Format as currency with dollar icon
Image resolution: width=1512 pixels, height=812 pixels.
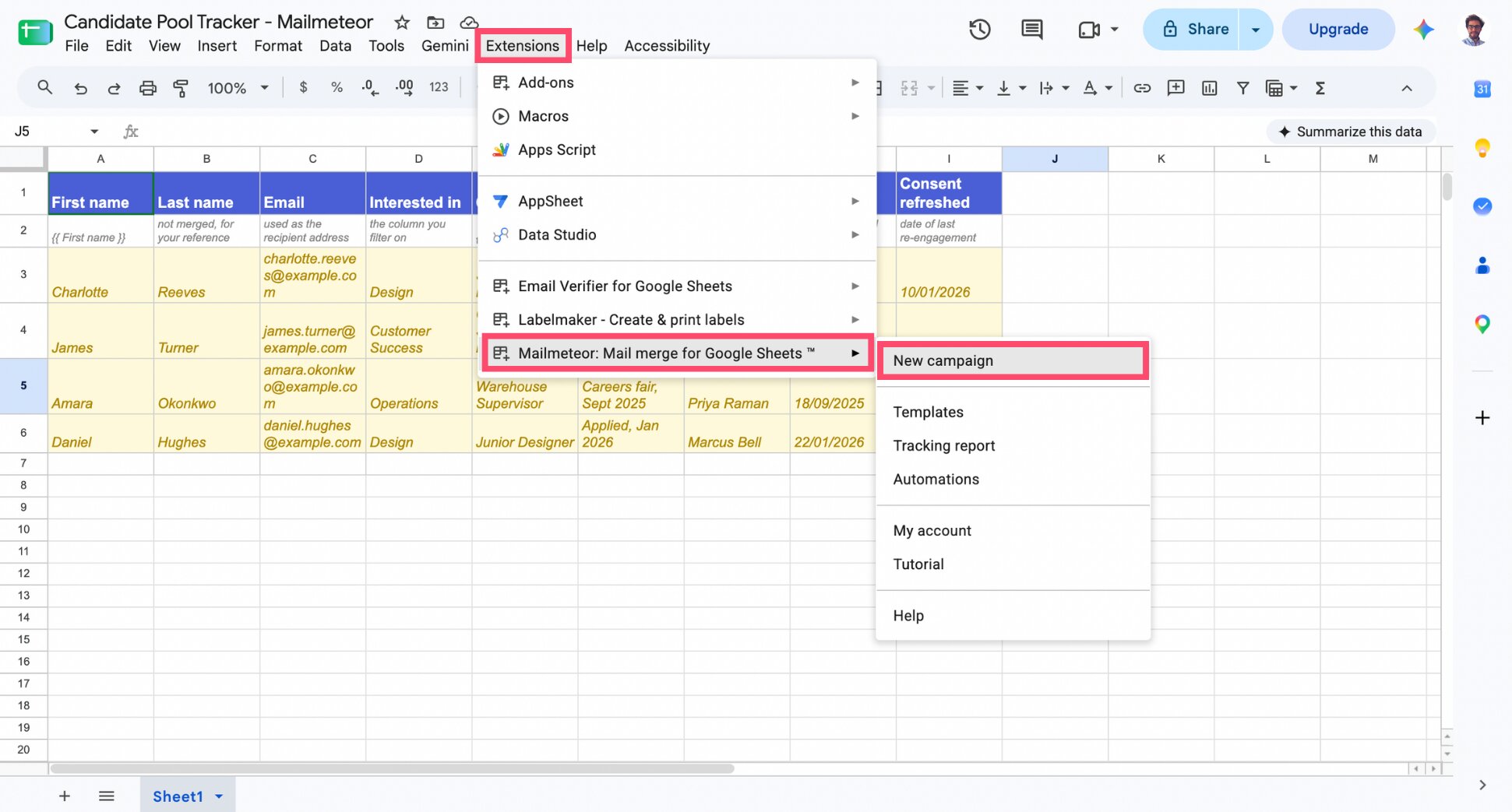[303, 87]
